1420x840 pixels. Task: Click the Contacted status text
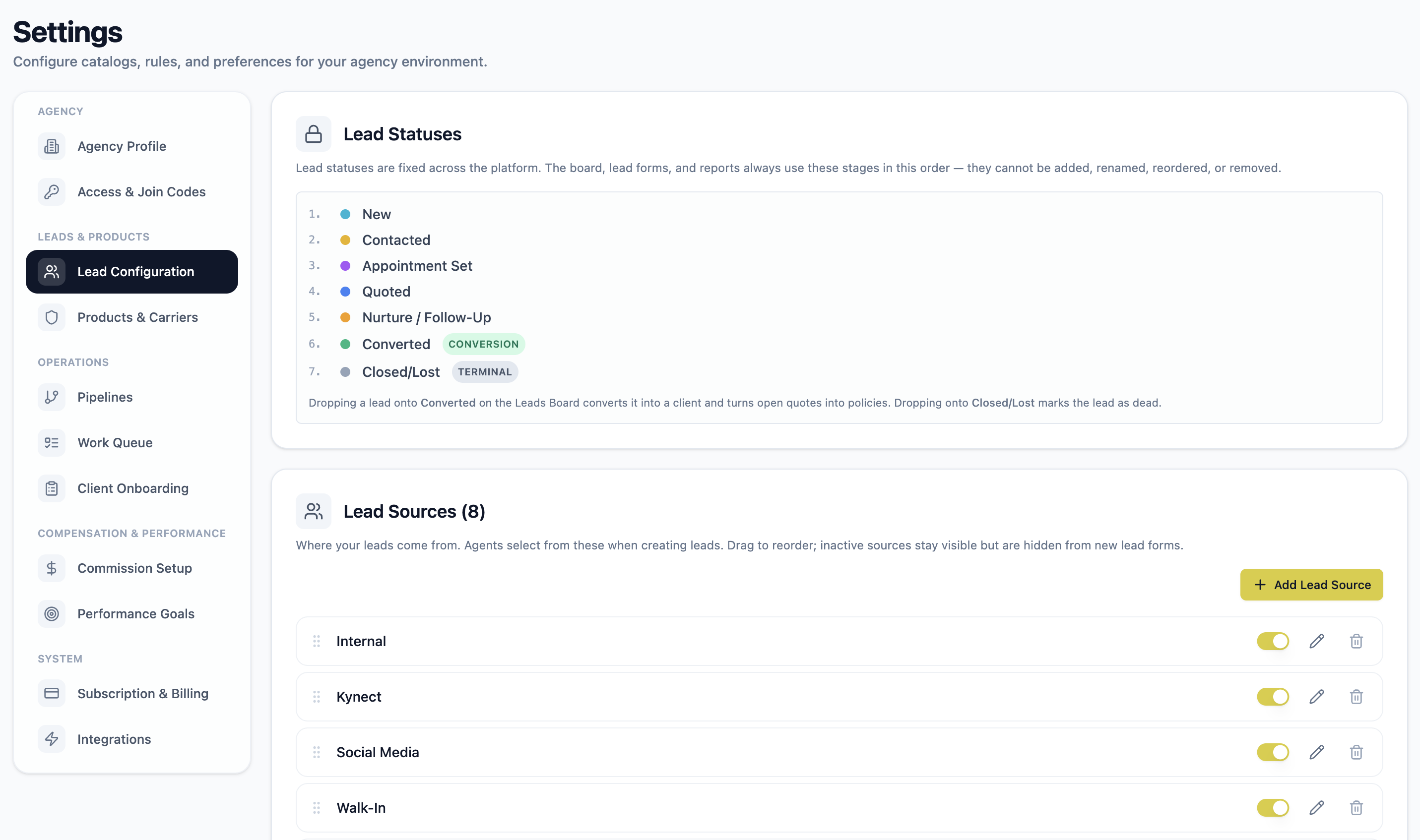(x=396, y=240)
